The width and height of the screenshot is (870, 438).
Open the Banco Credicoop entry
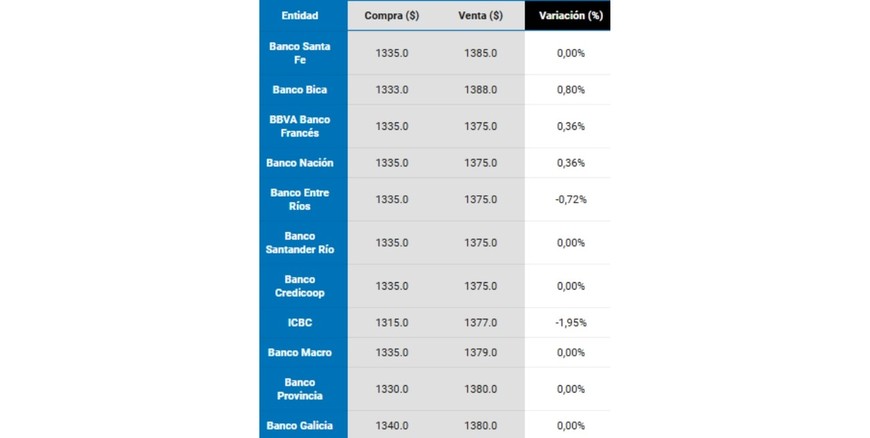coord(300,286)
